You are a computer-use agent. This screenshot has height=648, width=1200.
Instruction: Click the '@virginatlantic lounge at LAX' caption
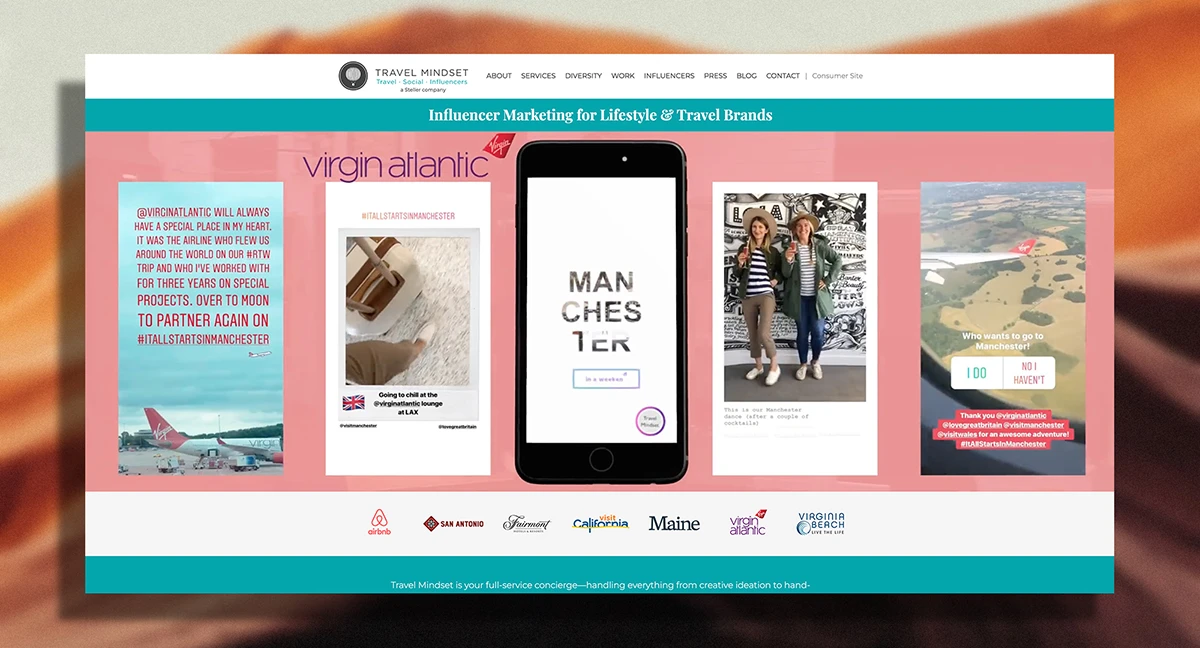pos(407,403)
